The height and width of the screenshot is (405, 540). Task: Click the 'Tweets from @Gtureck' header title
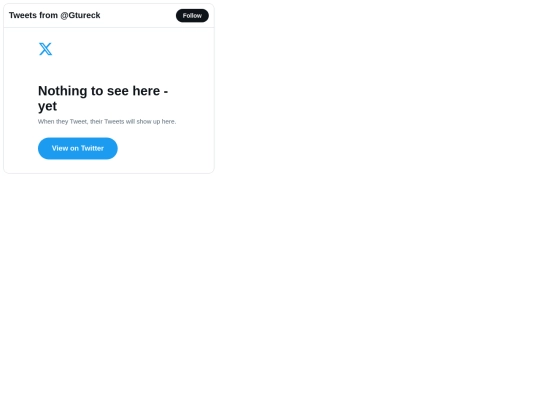click(x=54, y=15)
